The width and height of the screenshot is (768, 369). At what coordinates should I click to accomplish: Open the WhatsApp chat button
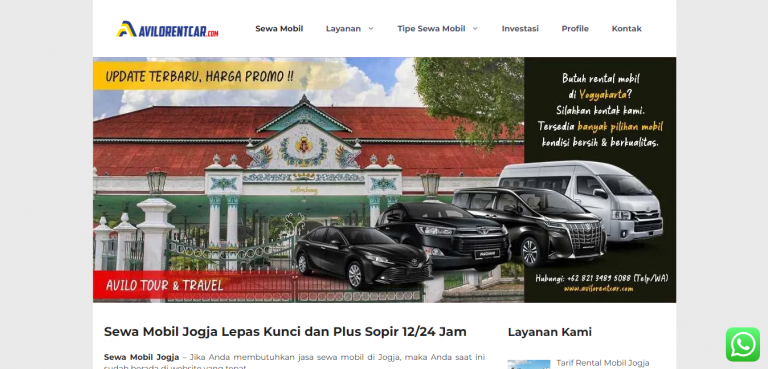pyautogui.click(x=743, y=344)
